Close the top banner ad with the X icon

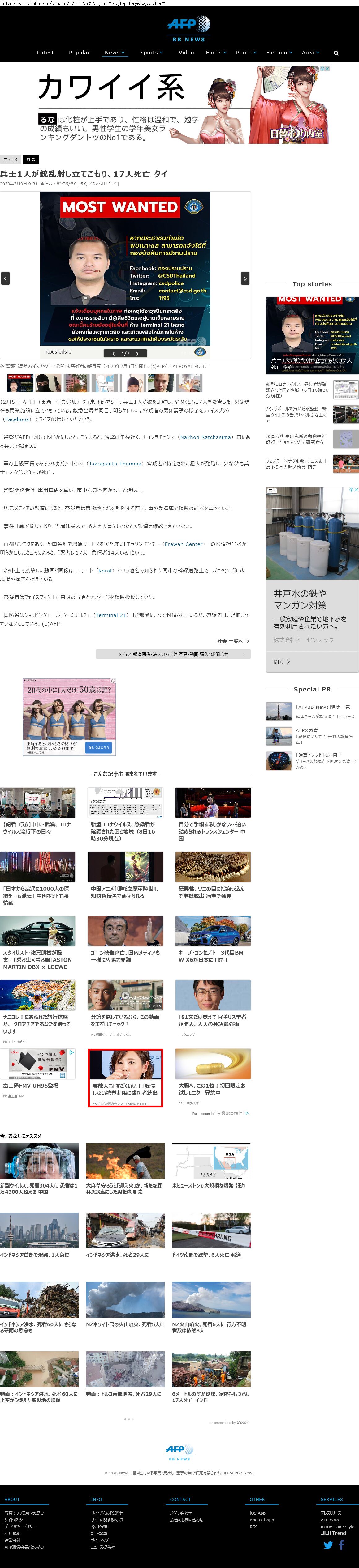click(x=327, y=69)
